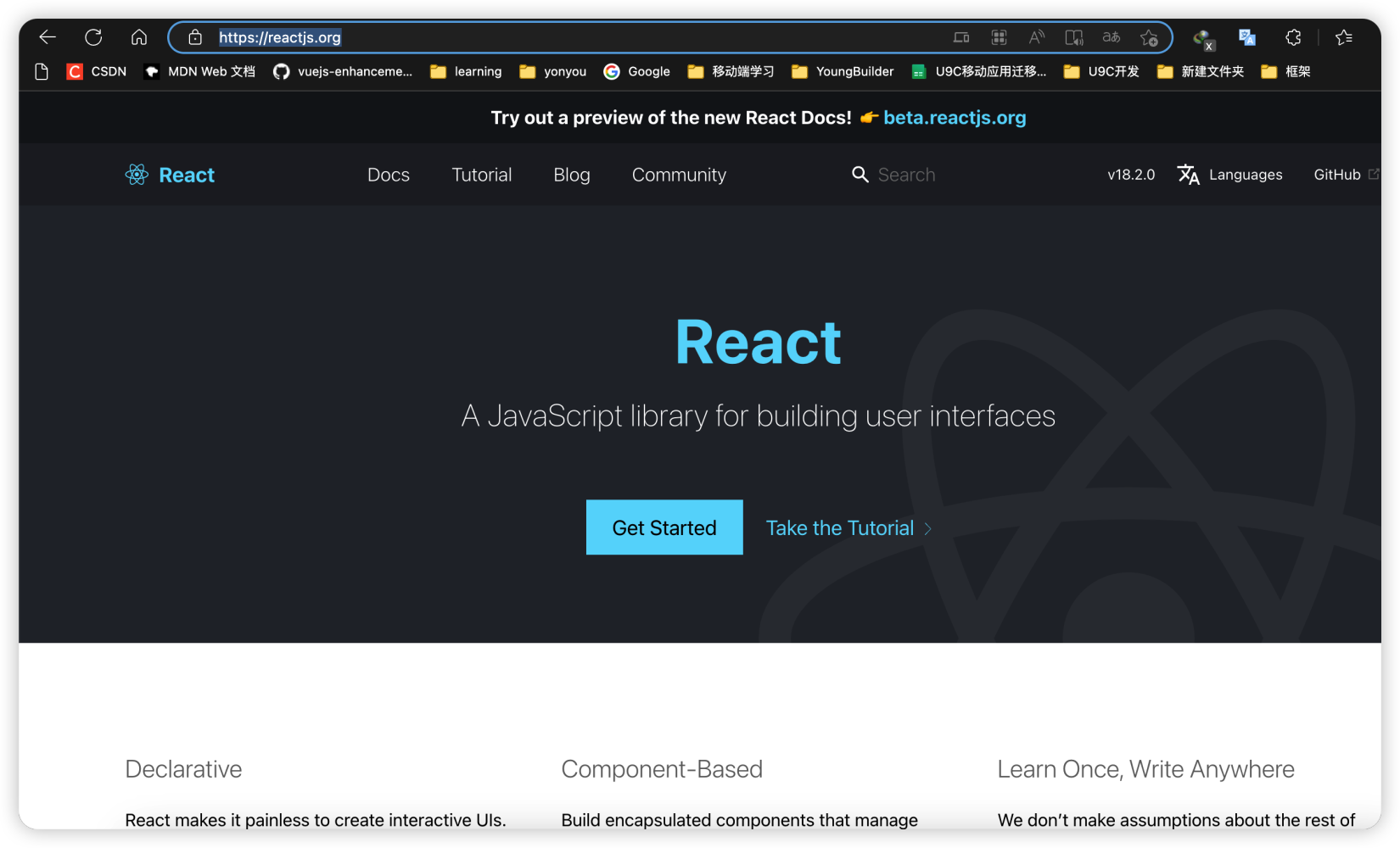Expand the 移动端学习 bookmarks folder

pos(731,71)
